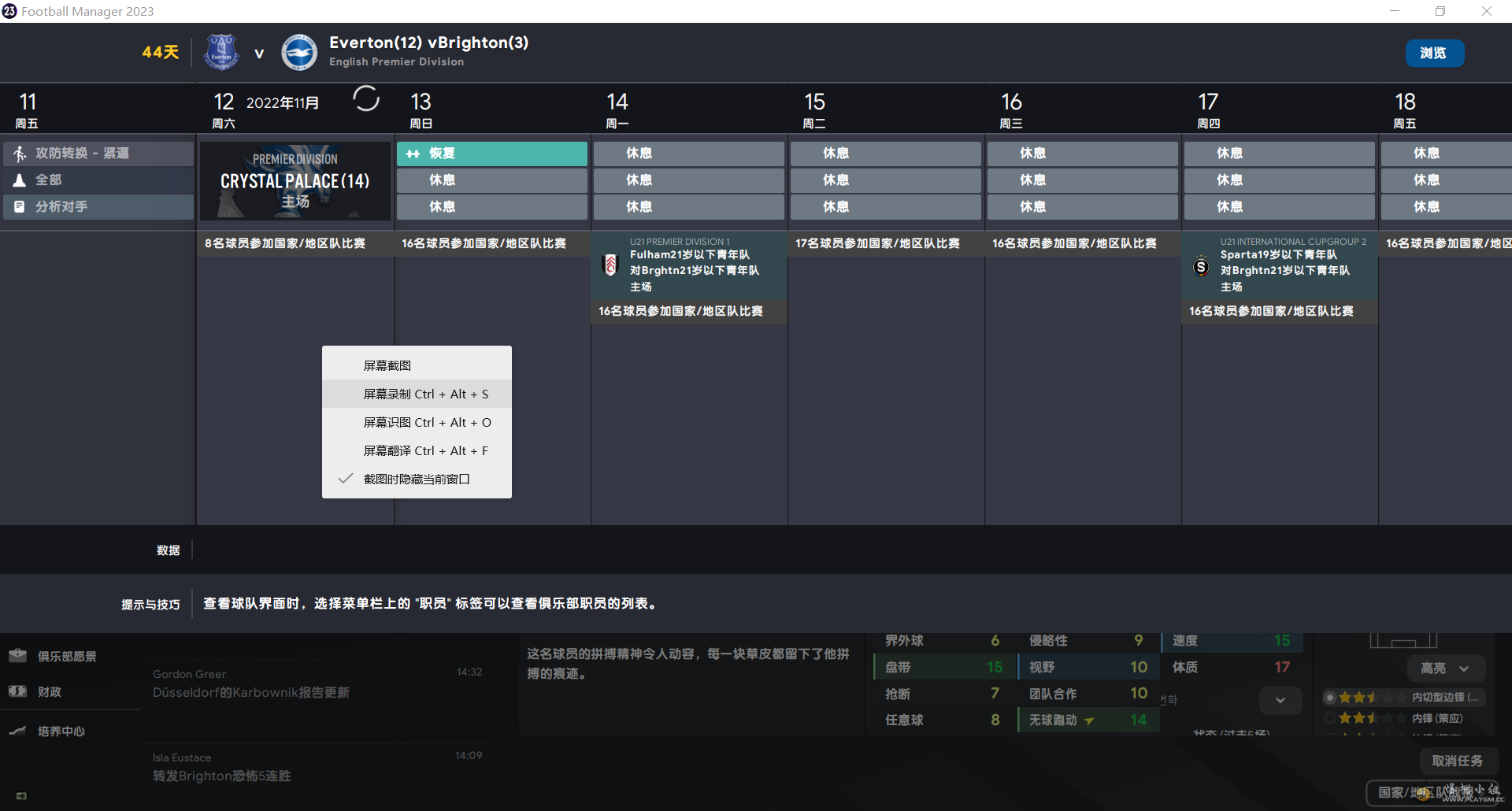Click the cone icon beside 全部

click(x=20, y=180)
